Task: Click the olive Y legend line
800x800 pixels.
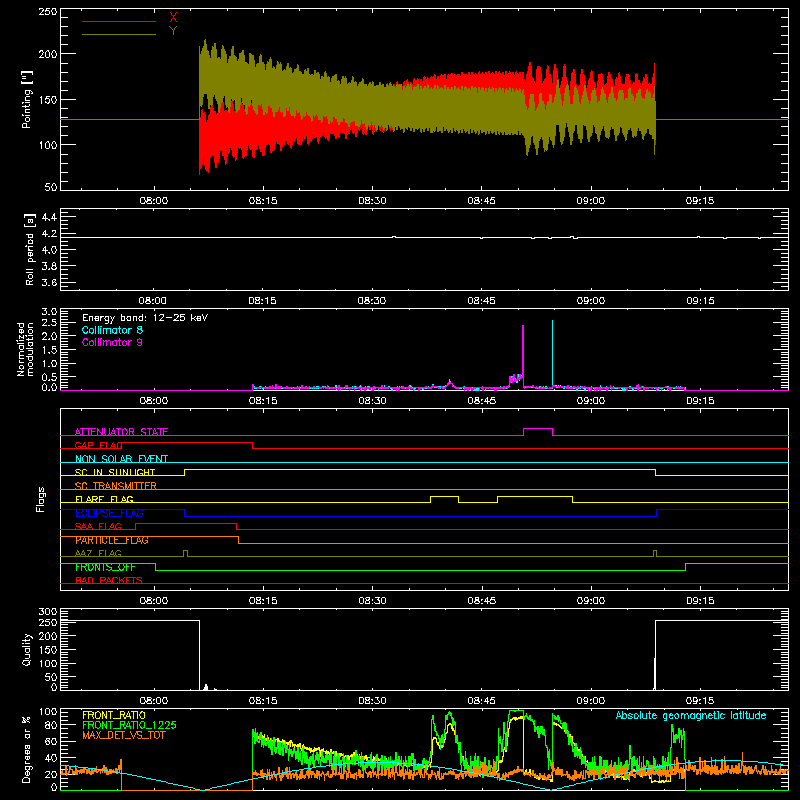Action: [x=119, y=34]
